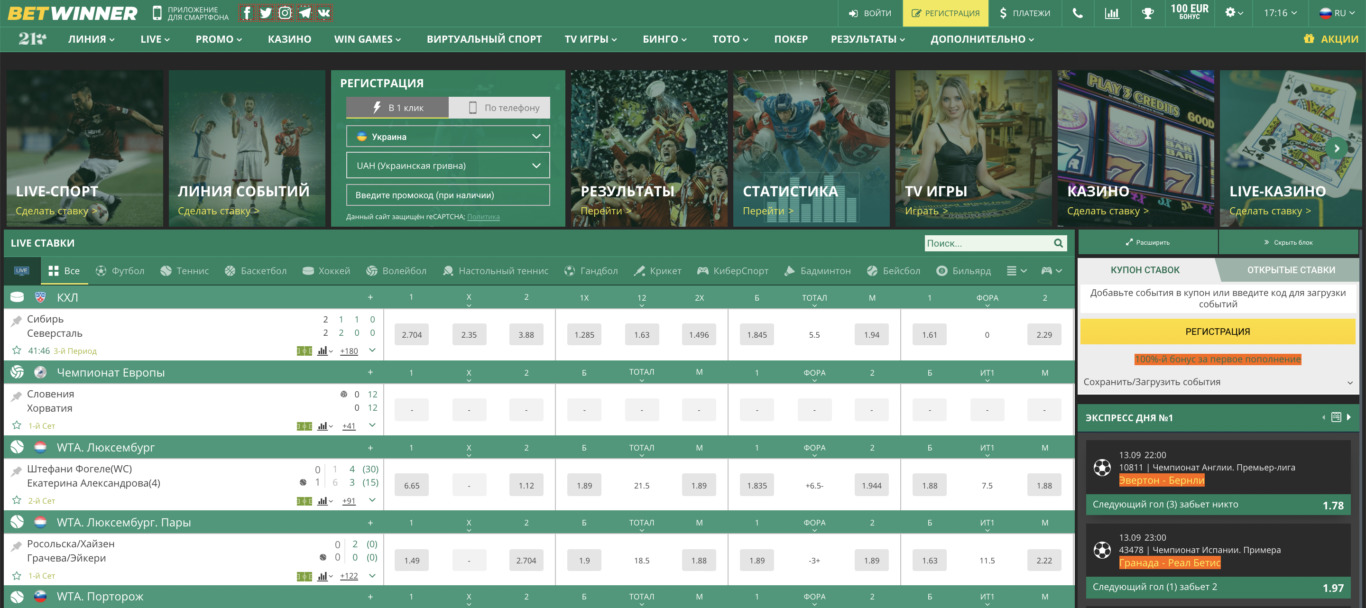This screenshot has height=608, width=1366.
Task: Open the VK social icon
Action: pyautogui.click(x=324, y=13)
